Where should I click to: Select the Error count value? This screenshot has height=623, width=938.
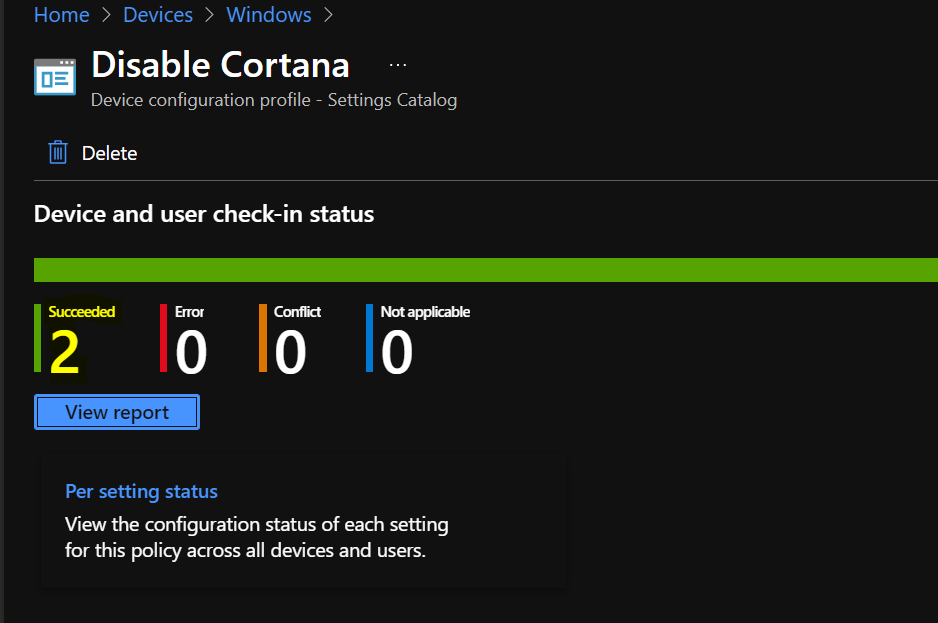[191, 352]
